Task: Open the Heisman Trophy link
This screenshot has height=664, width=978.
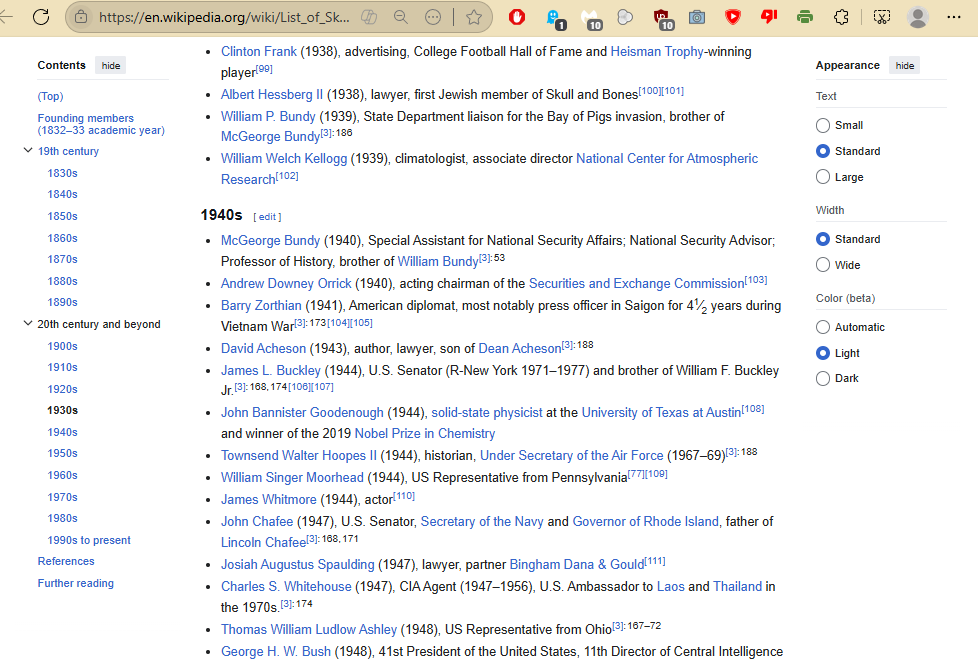Action: [x=657, y=51]
